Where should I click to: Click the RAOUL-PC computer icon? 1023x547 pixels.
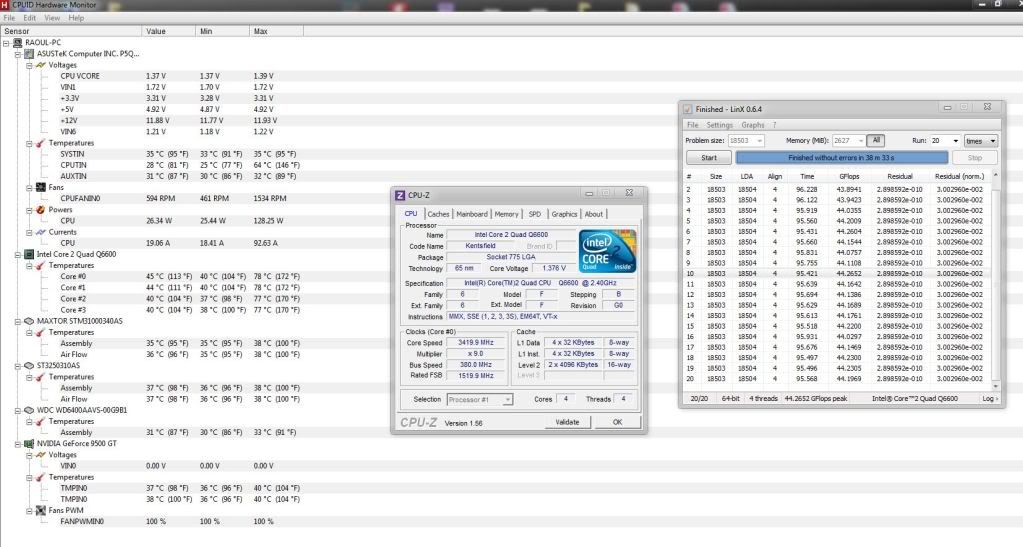coord(18,42)
